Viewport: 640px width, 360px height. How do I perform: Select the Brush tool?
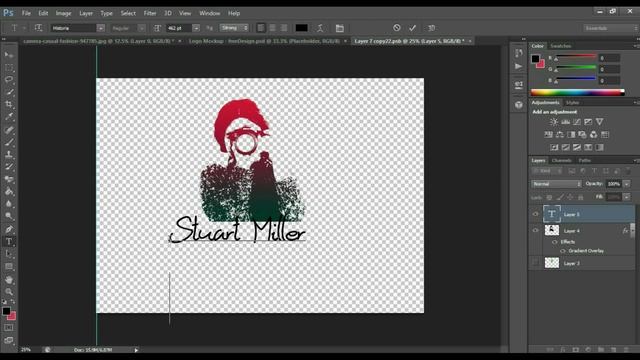tap(9, 142)
